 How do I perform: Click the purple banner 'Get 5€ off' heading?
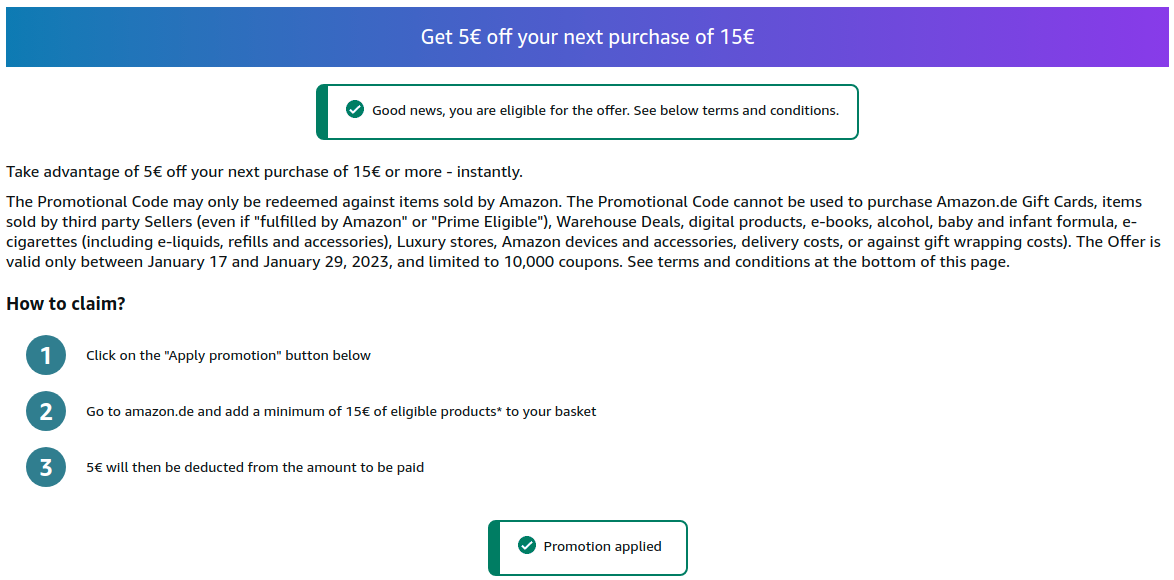click(x=587, y=37)
